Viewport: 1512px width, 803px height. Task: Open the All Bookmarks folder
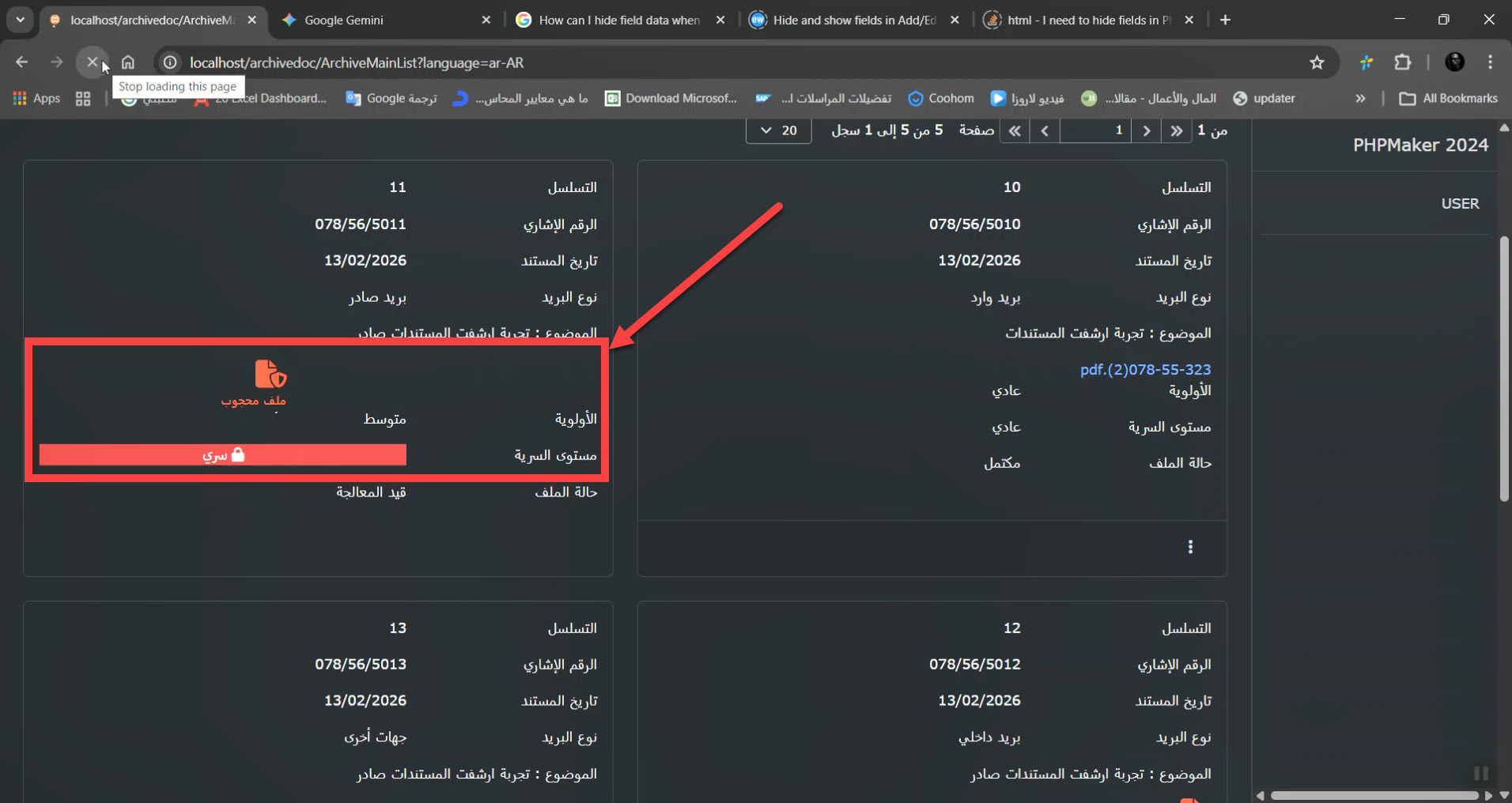tap(1449, 99)
